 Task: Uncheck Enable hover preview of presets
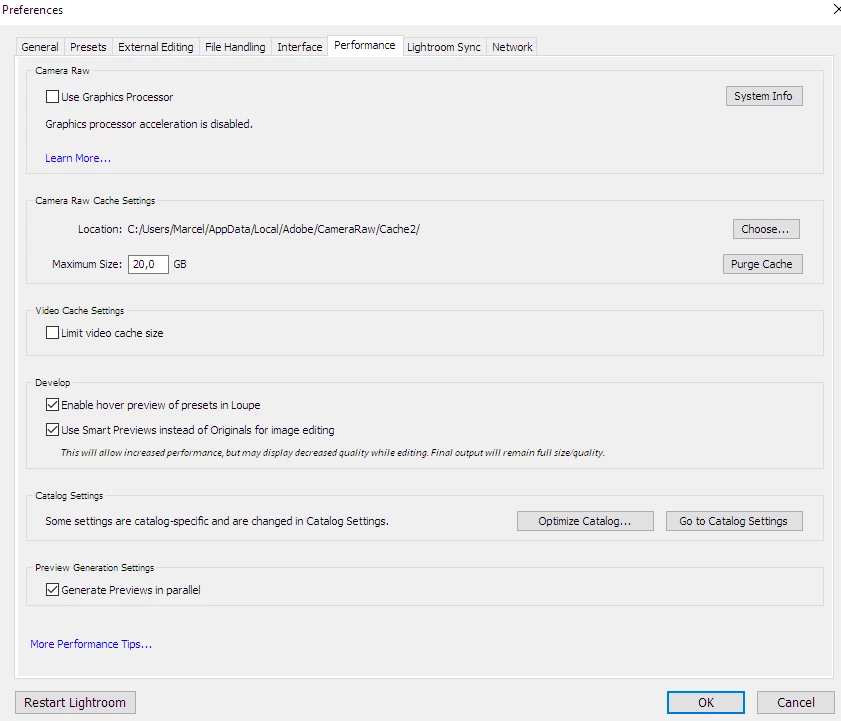click(52, 404)
